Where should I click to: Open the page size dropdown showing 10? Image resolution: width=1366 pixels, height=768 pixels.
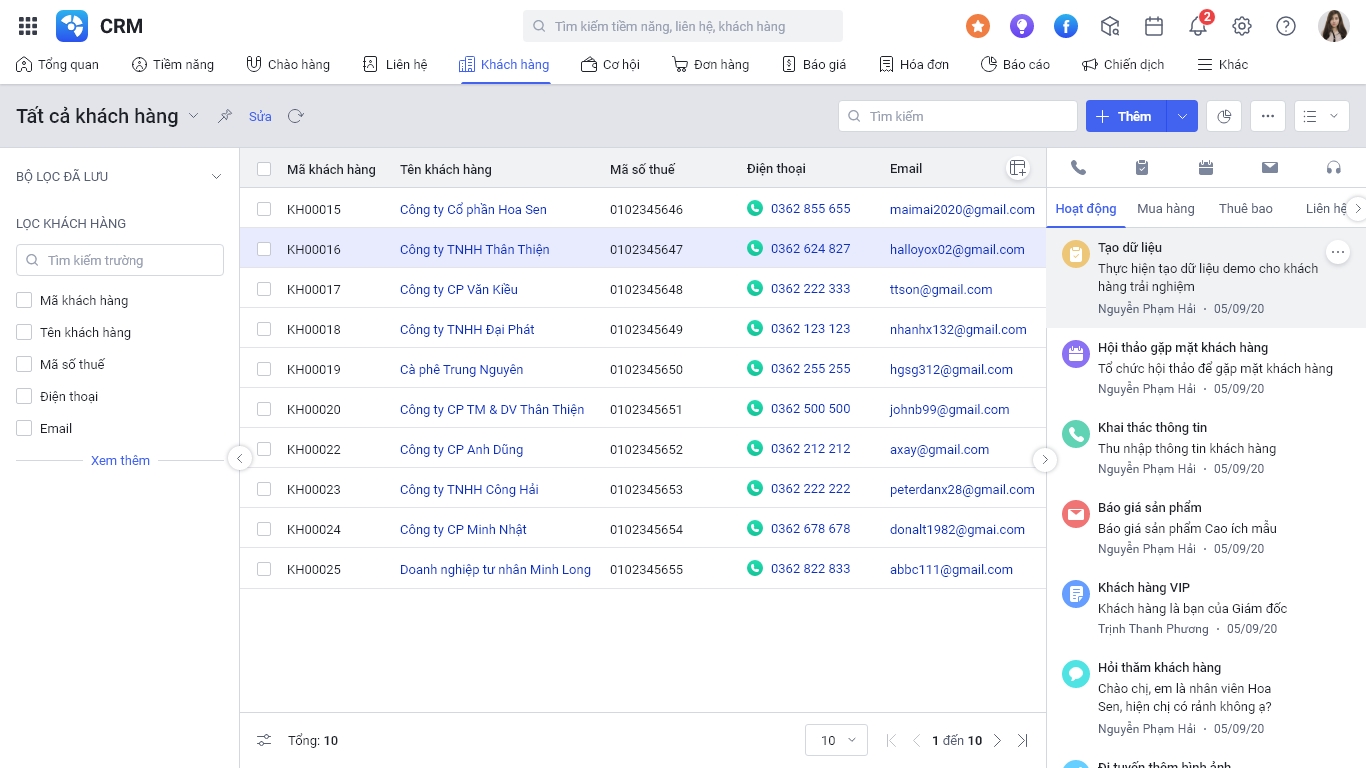pos(836,741)
